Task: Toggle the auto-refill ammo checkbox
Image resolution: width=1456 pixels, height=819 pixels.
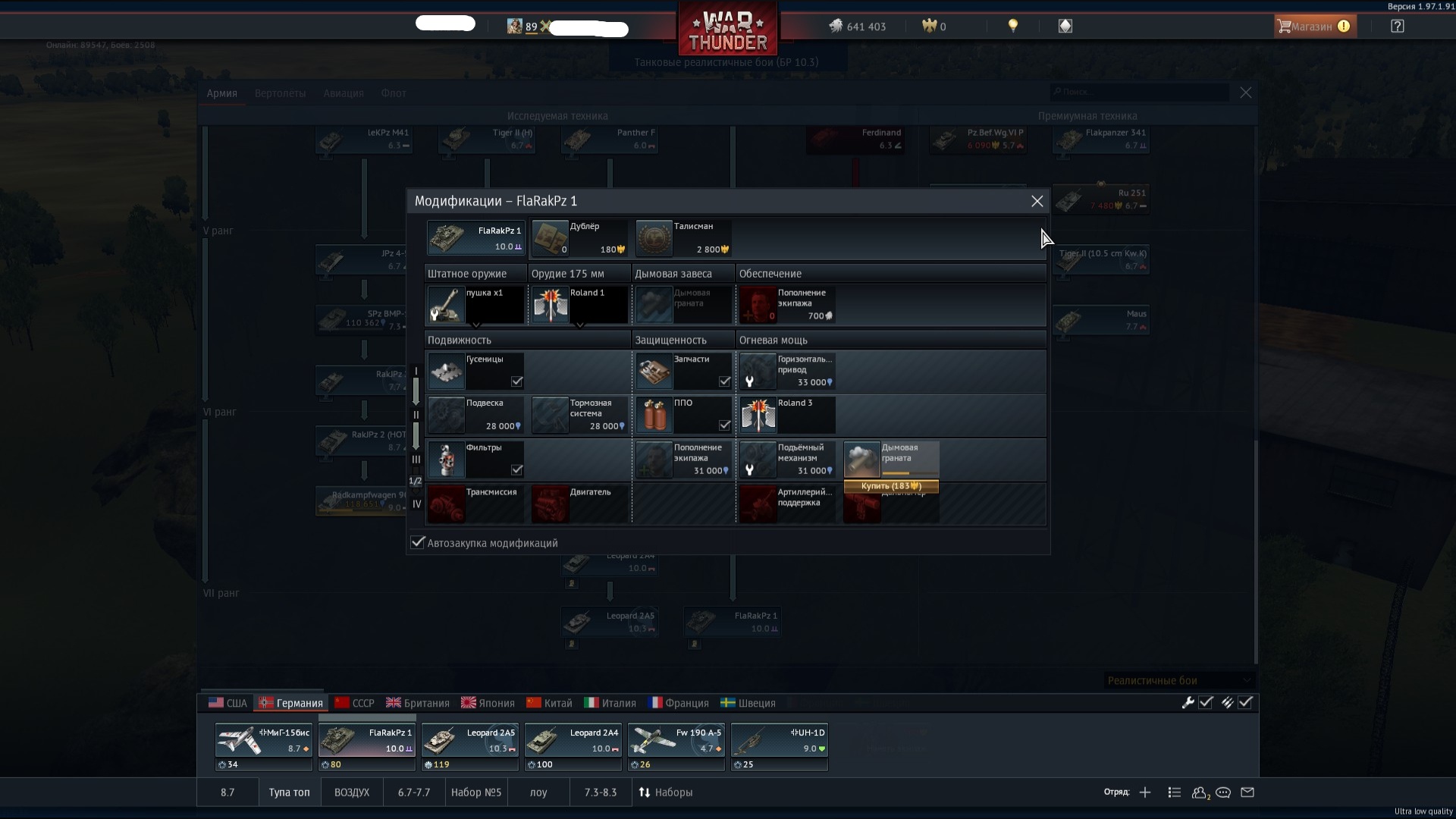Action: pos(1245,703)
